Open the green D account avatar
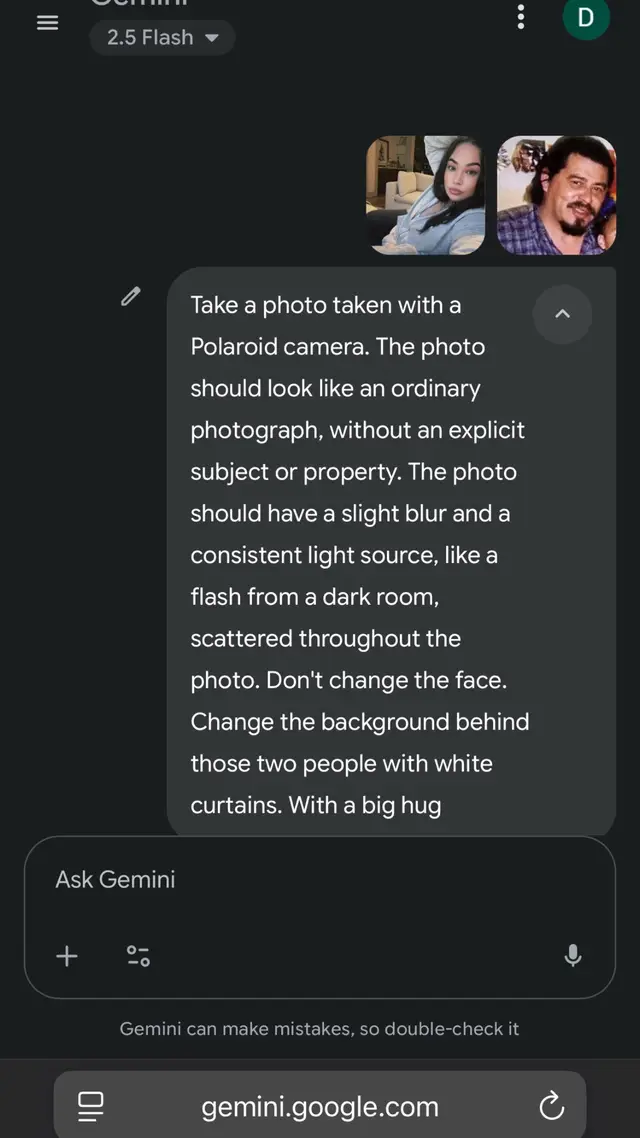The width and height of the screenshot is (640, 1138). tap(586, 17)
